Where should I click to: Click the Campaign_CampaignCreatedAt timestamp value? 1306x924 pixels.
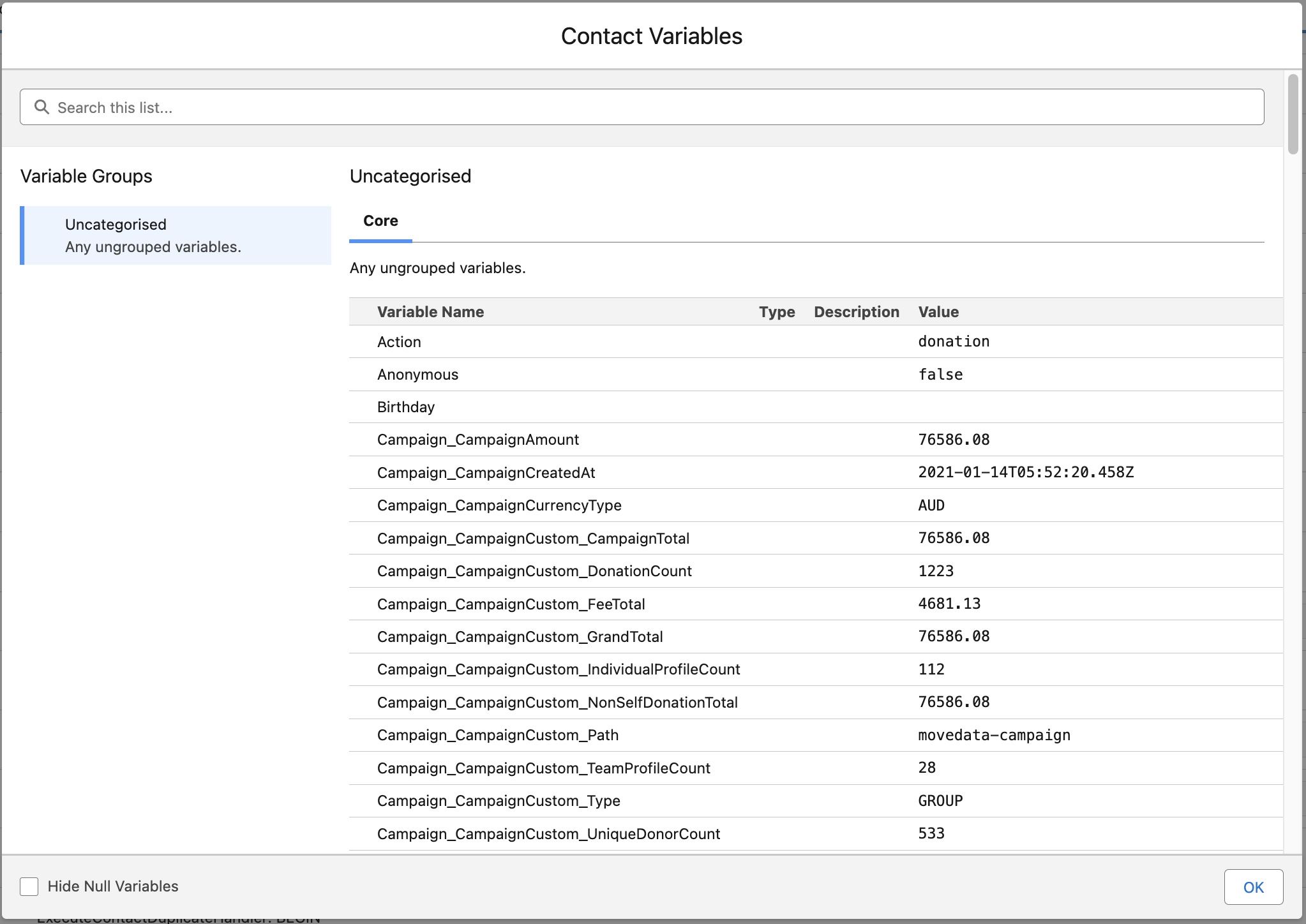pyautogui.click(x=1026, y=472)
